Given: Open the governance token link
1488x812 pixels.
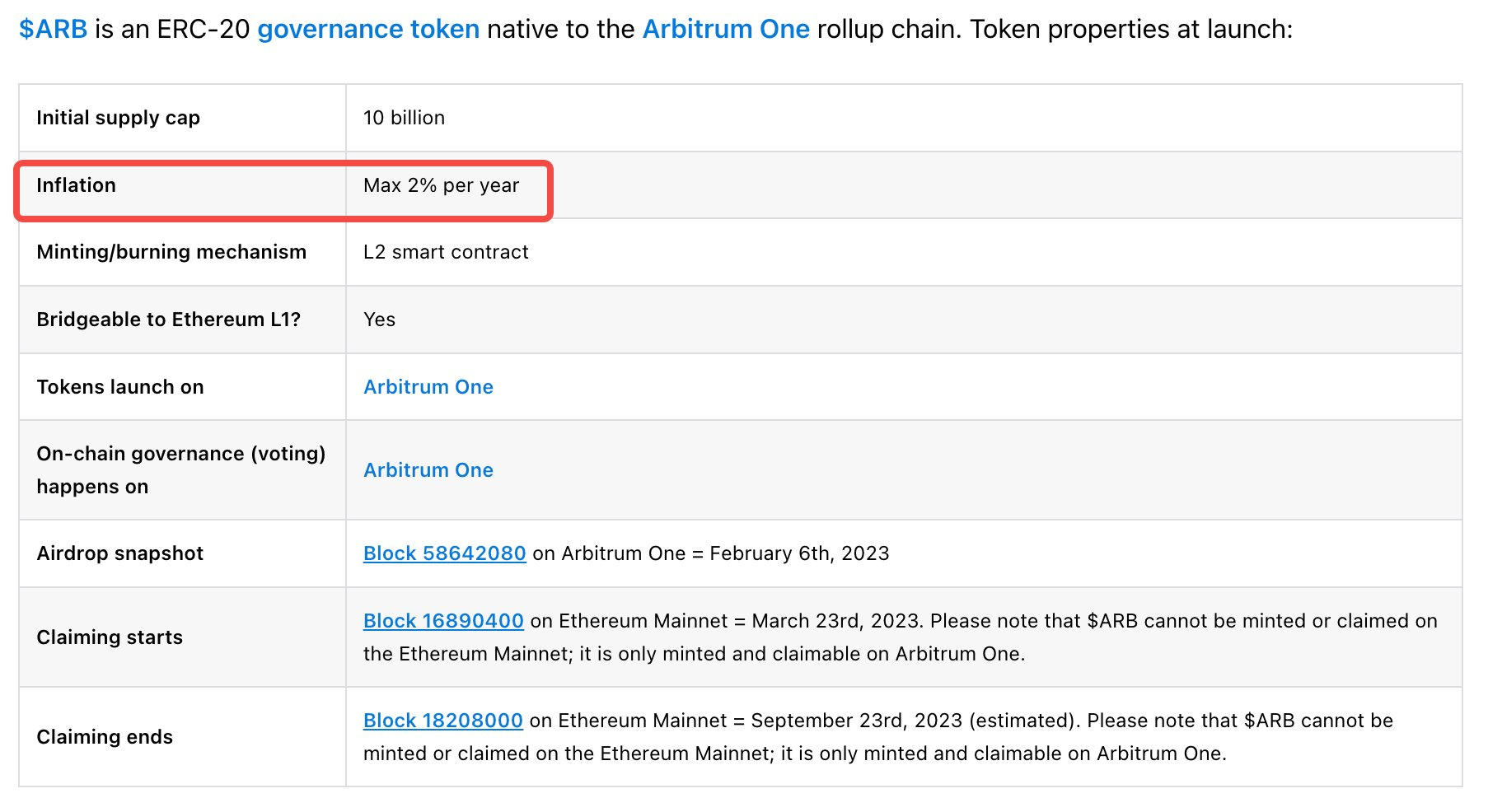Looking at the screenshot, I should pos(368,29).
